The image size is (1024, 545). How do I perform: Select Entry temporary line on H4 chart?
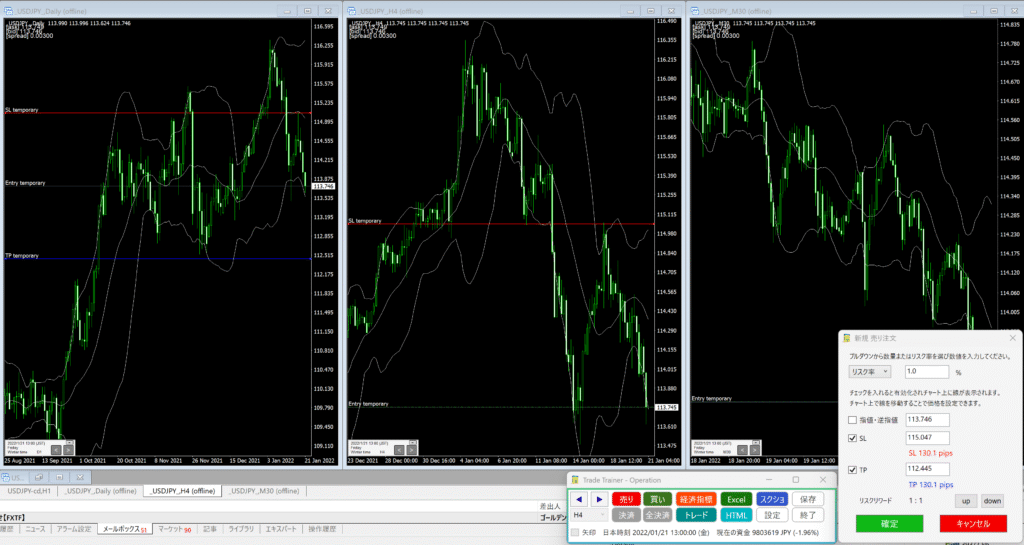(500, 407)
